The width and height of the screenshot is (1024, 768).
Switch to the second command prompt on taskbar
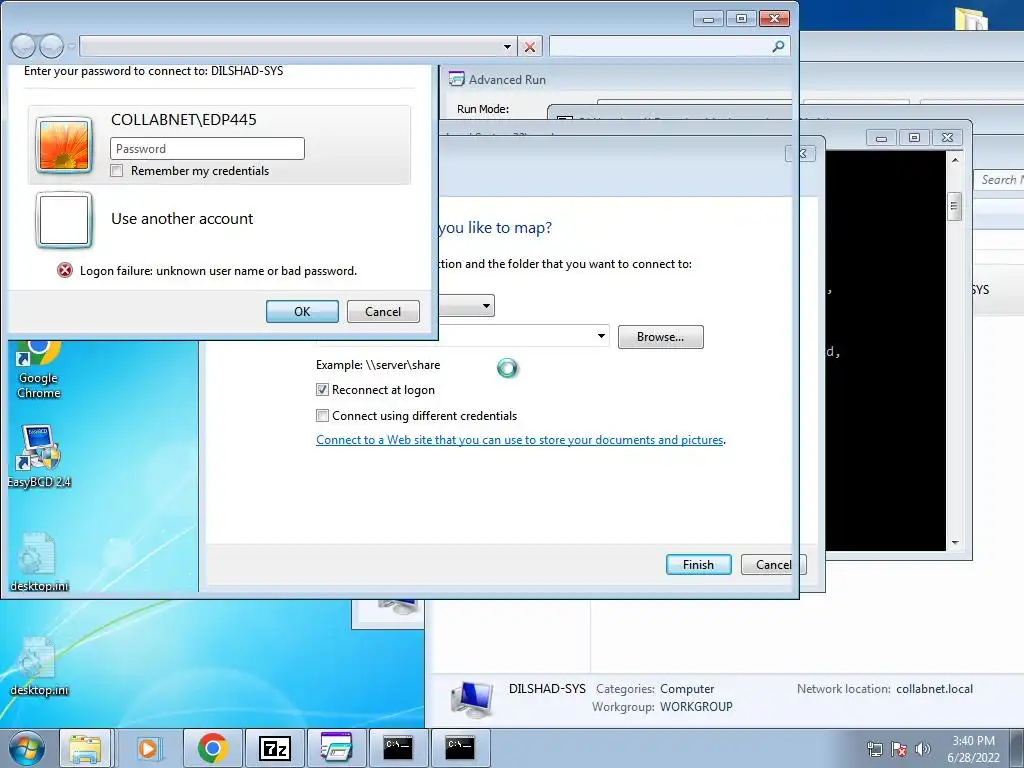tap(460, 748)
